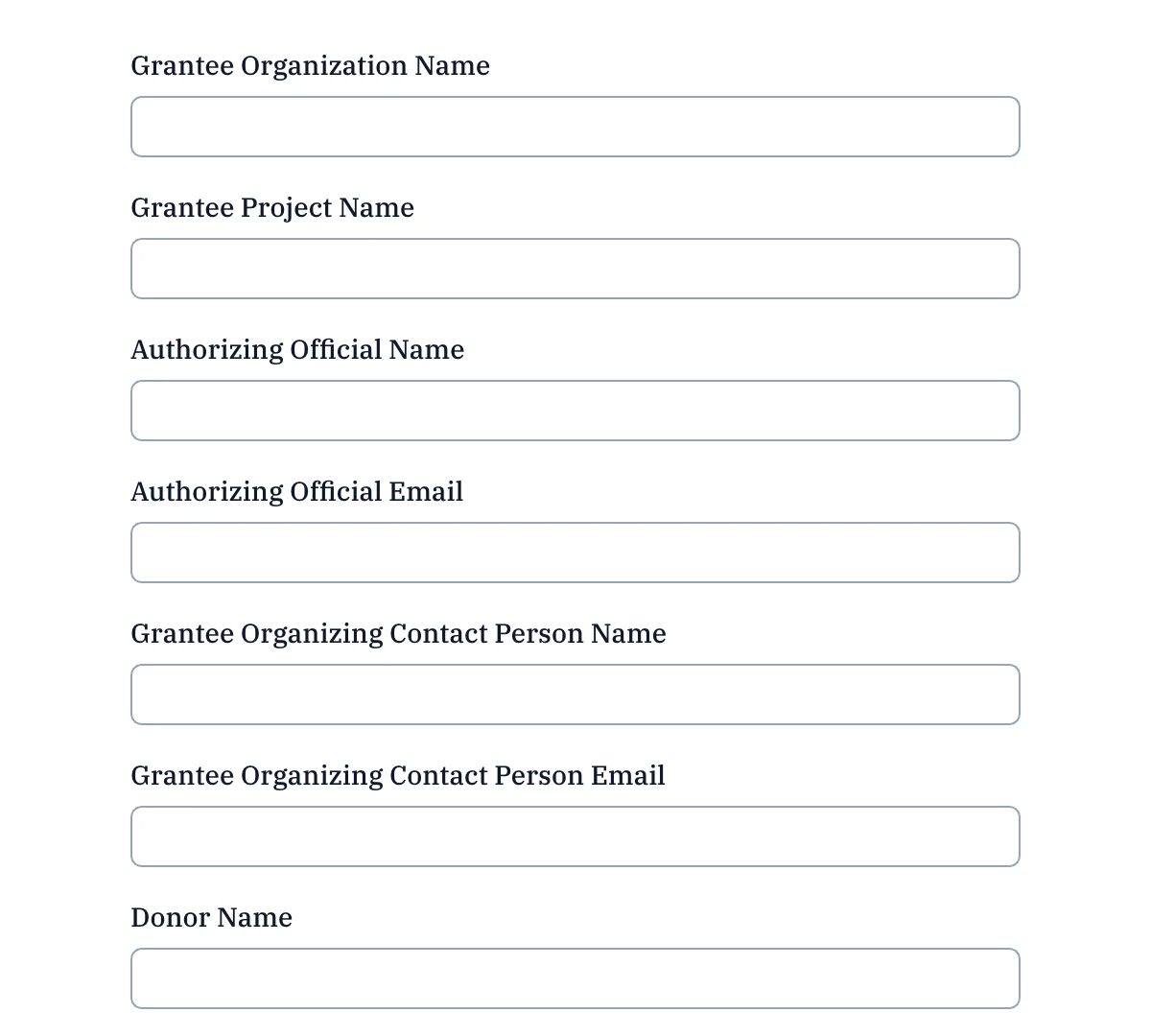Viewport: 1151px width, 1036px height.
Task: Select the Authorizing Official Name label
Action: pos(297,349)
